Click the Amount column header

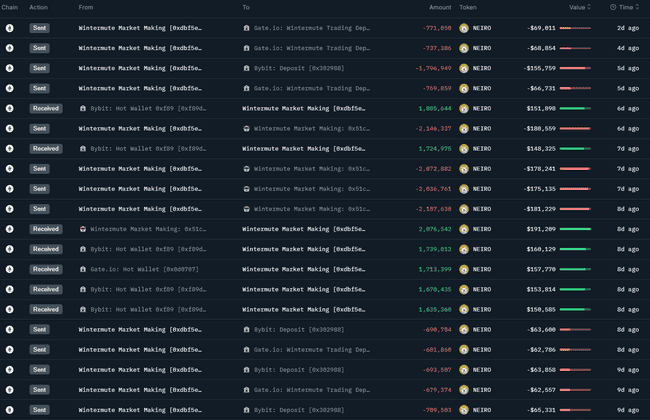tap(440, 7)
